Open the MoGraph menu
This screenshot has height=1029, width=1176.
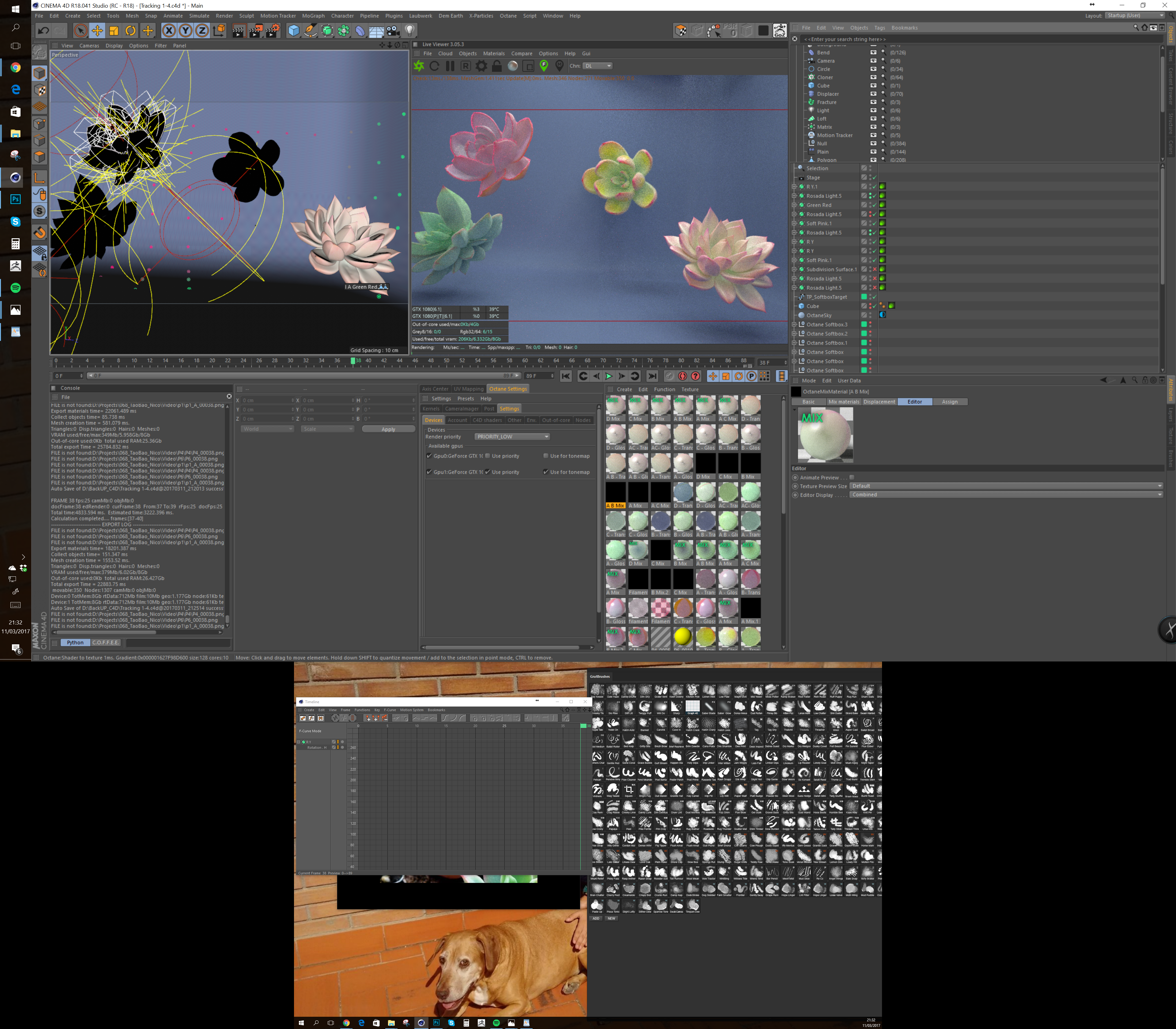[x=313, y=16]
